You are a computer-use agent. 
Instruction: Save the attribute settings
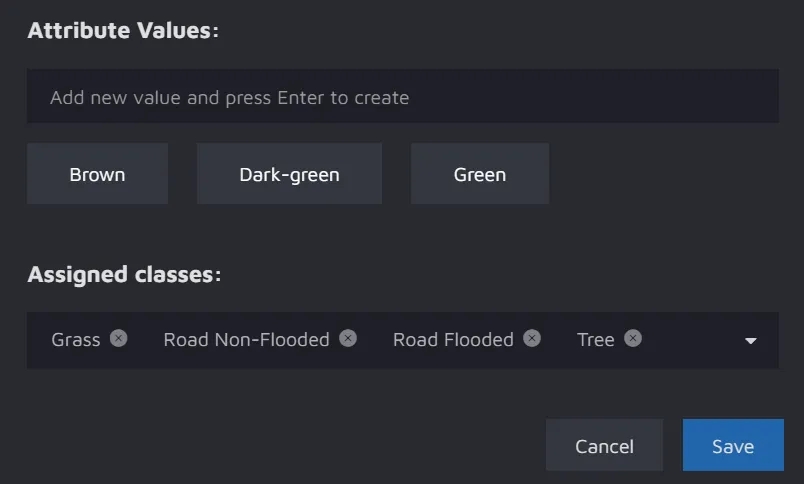click(733, 446)
